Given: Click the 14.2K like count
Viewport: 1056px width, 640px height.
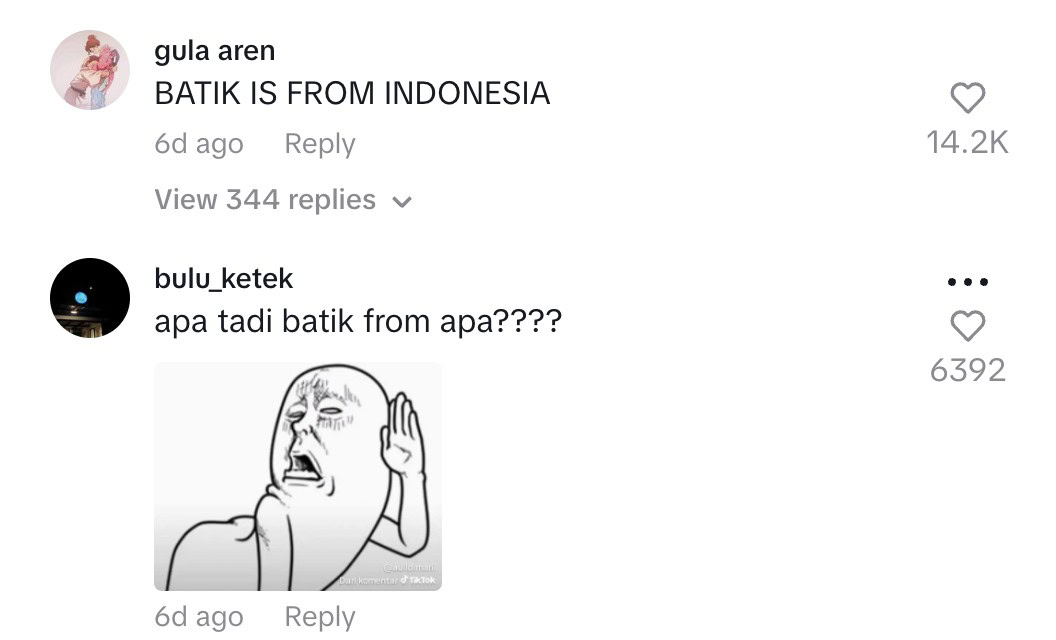Looking at the screenshot, I should pyautogui.click(x=968, y=142).
